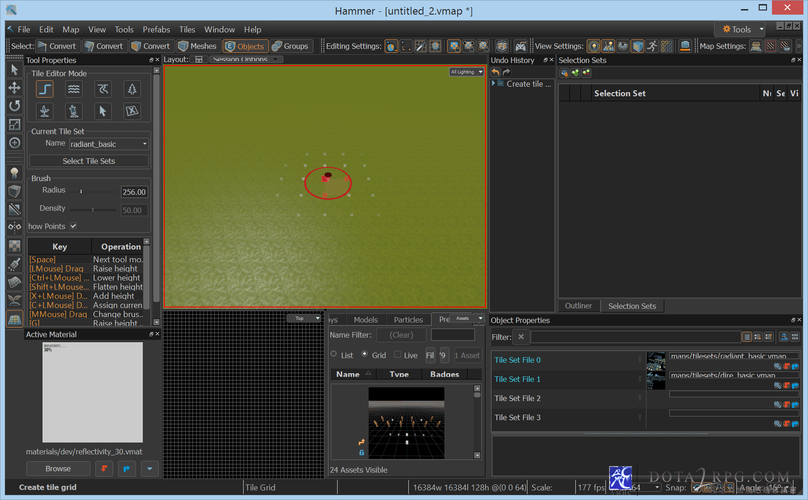Toggle the third Convert selection mode

click(x=150, y=46)
